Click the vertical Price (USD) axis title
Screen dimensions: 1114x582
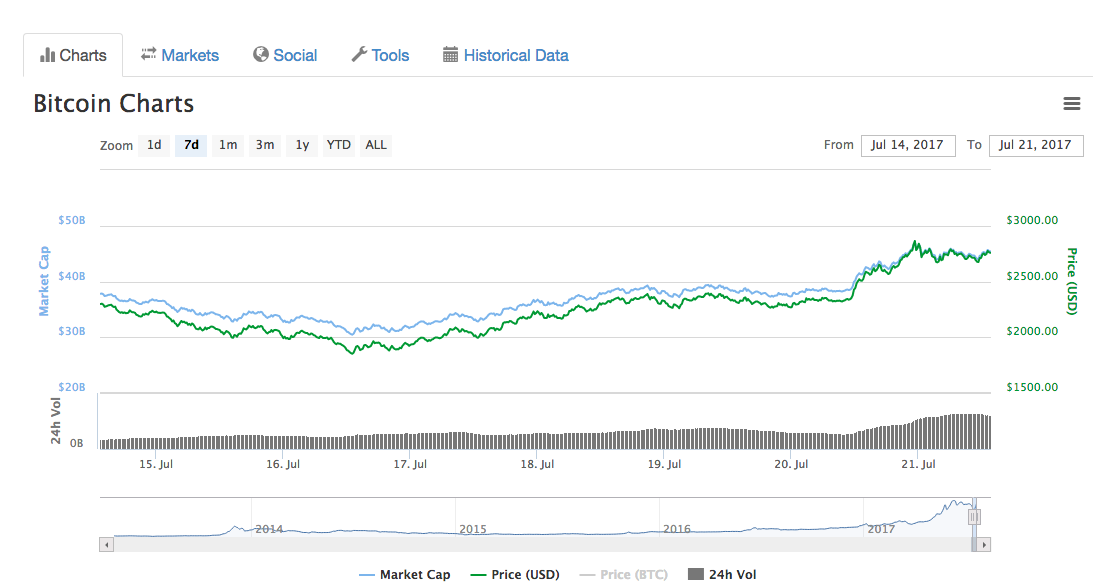[1072, 281]
